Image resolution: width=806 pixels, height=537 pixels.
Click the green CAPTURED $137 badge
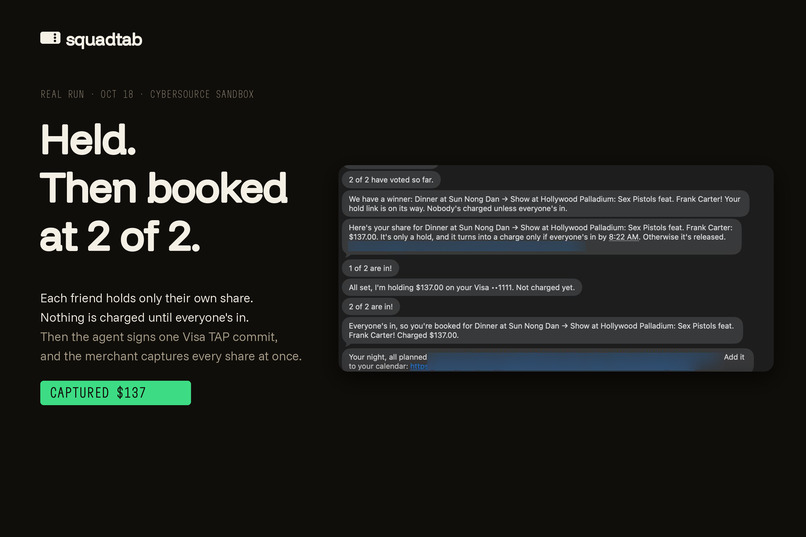tap(116, 393)
